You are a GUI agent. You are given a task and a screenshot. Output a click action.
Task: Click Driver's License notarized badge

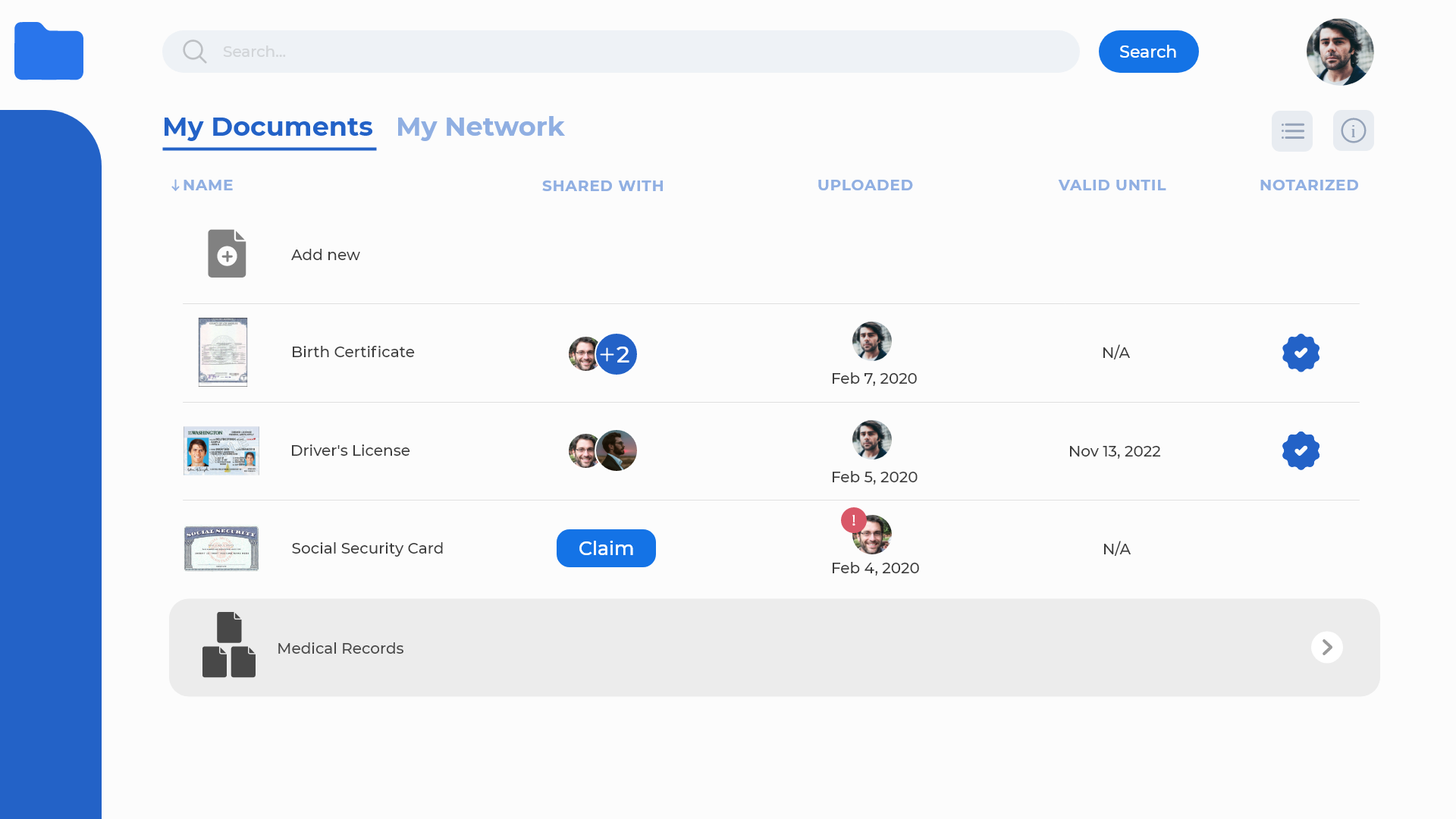tap(1301, 451)
